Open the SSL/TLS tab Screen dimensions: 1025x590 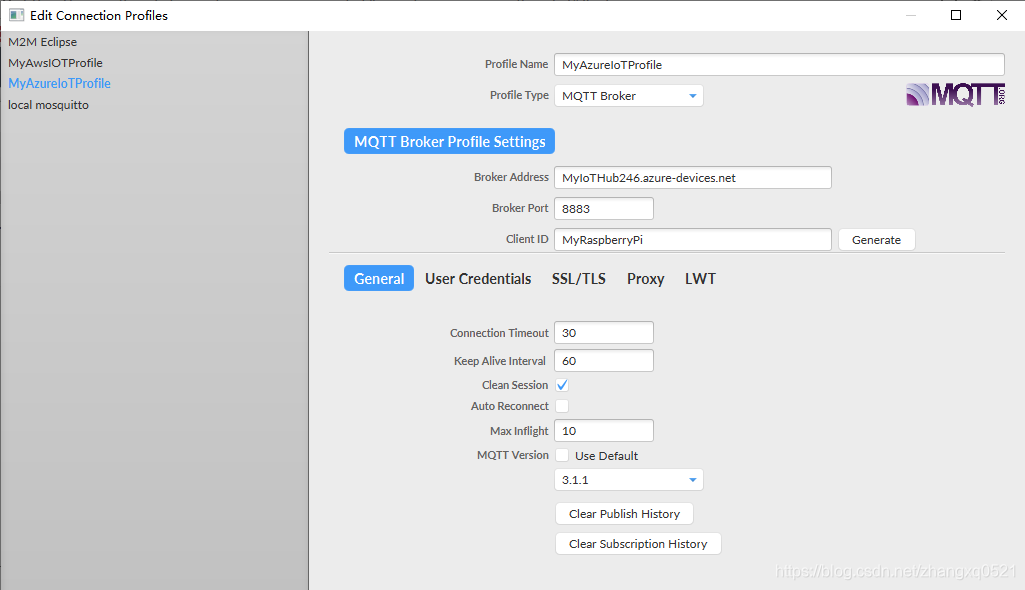(x=579, y=278)
